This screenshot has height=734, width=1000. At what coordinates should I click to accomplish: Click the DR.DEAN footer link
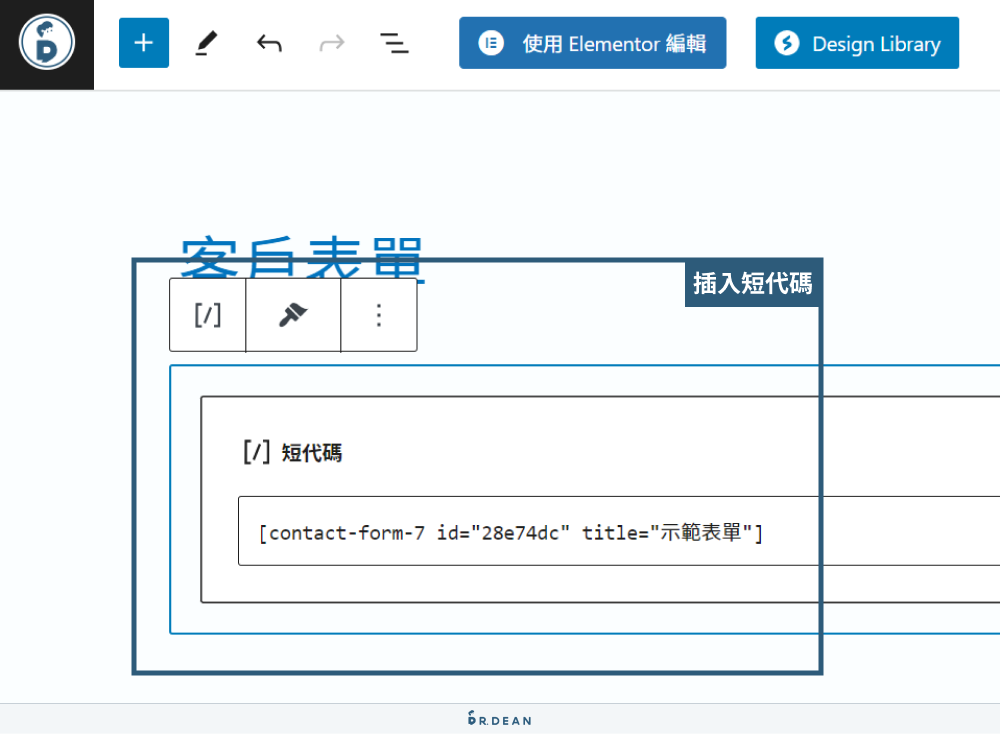tap(499, 719)
